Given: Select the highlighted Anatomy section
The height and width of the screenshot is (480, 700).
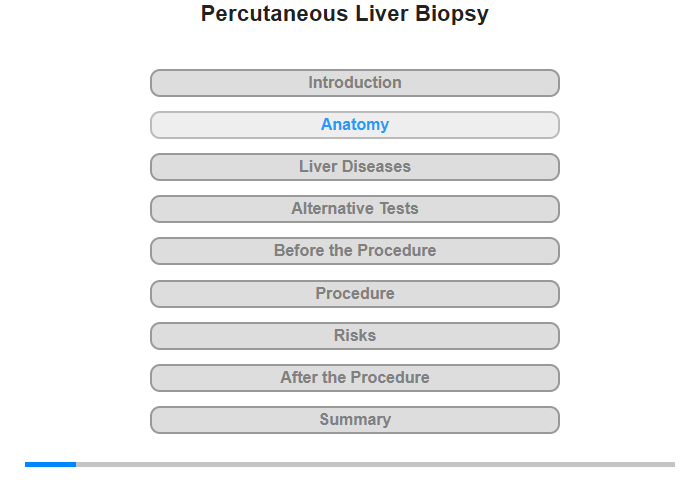Looking at the screenshot, I should (355, 125).
